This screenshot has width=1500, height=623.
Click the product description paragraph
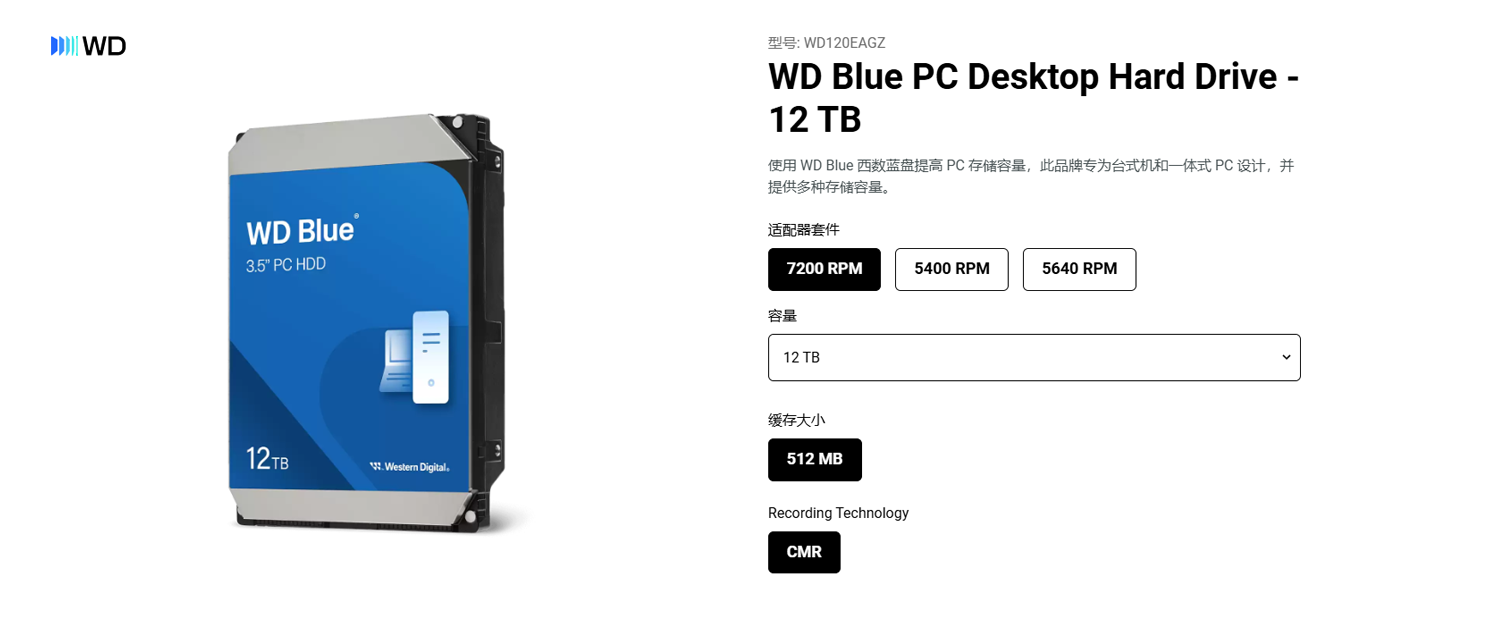pyautogui.click(x=1031, y=176)
